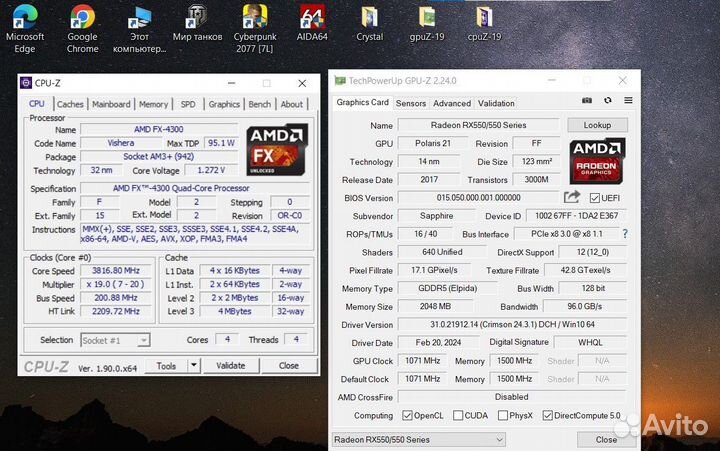Click the GPU-Z refresh icon
Screen dimensions: 720x451
608,100
